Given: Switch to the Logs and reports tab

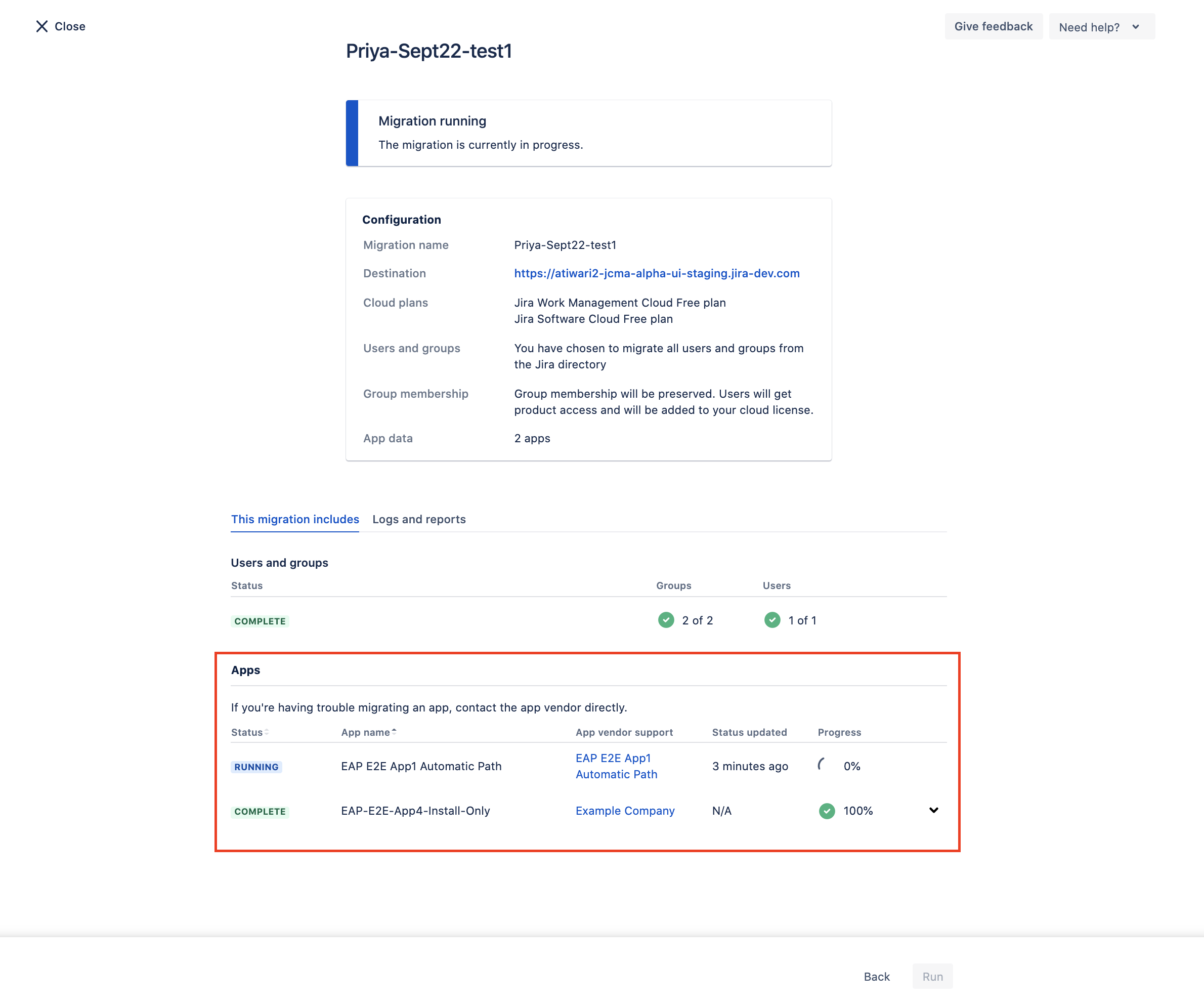Looking at the screenshot, I should pyautogui.click(x=419, y=519).
